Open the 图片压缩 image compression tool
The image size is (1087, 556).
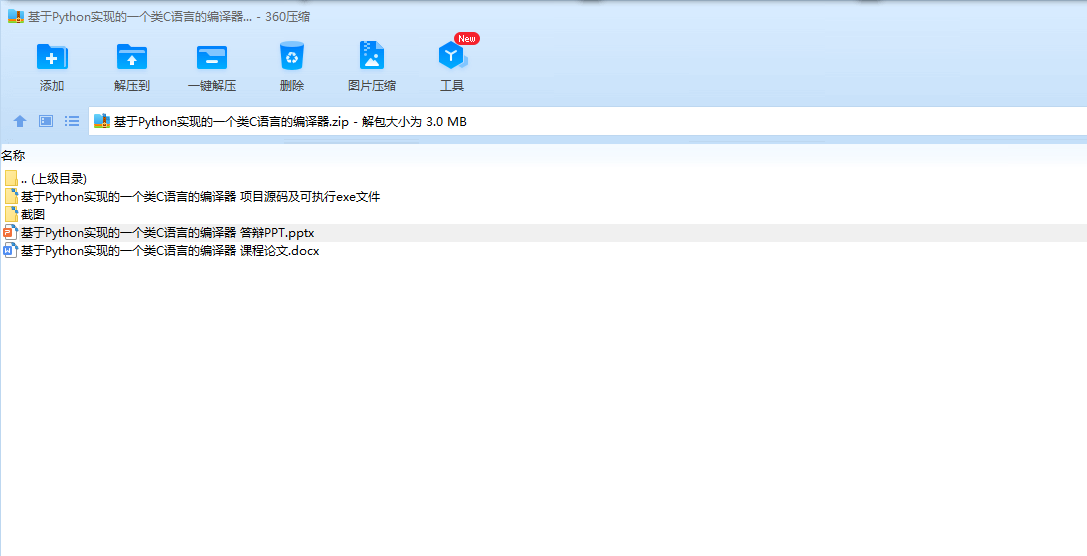pos(372,55)
